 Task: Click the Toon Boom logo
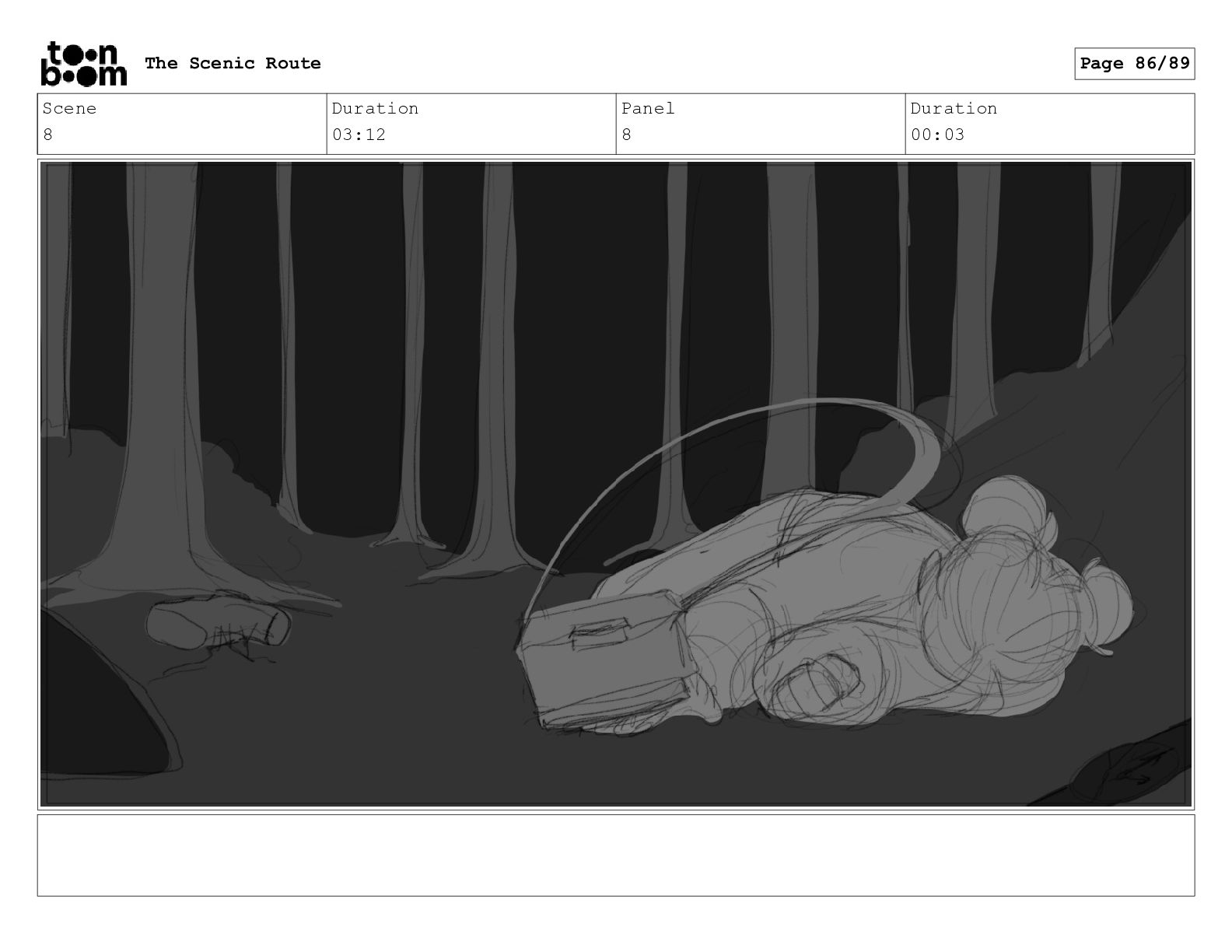83,63
